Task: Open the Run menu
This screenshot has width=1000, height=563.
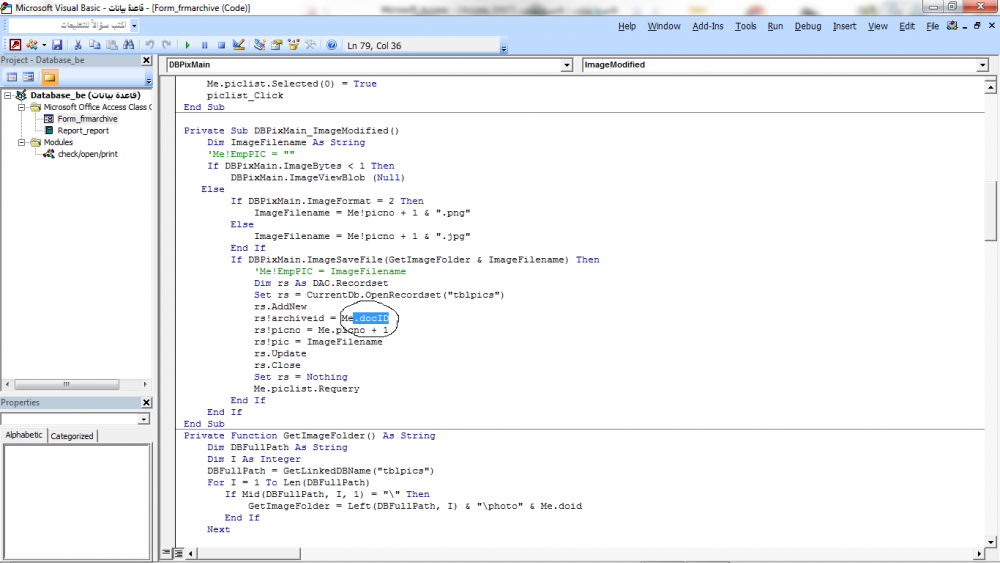Action: 775,26
